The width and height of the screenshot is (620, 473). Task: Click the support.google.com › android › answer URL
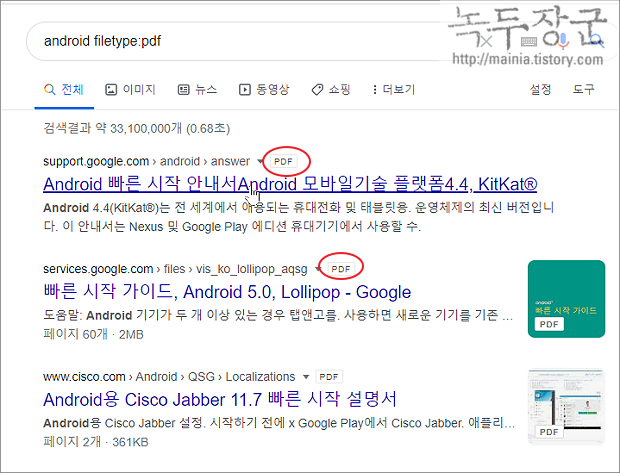tap(146, 161)
